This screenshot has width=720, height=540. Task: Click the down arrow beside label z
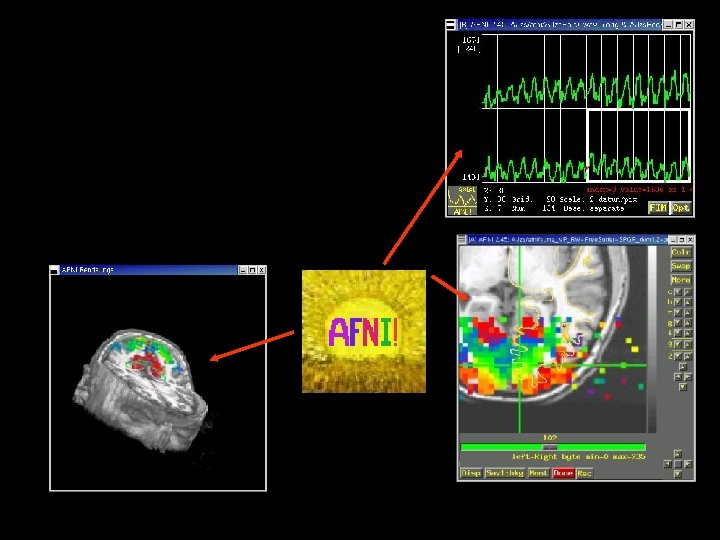point(678,356)
